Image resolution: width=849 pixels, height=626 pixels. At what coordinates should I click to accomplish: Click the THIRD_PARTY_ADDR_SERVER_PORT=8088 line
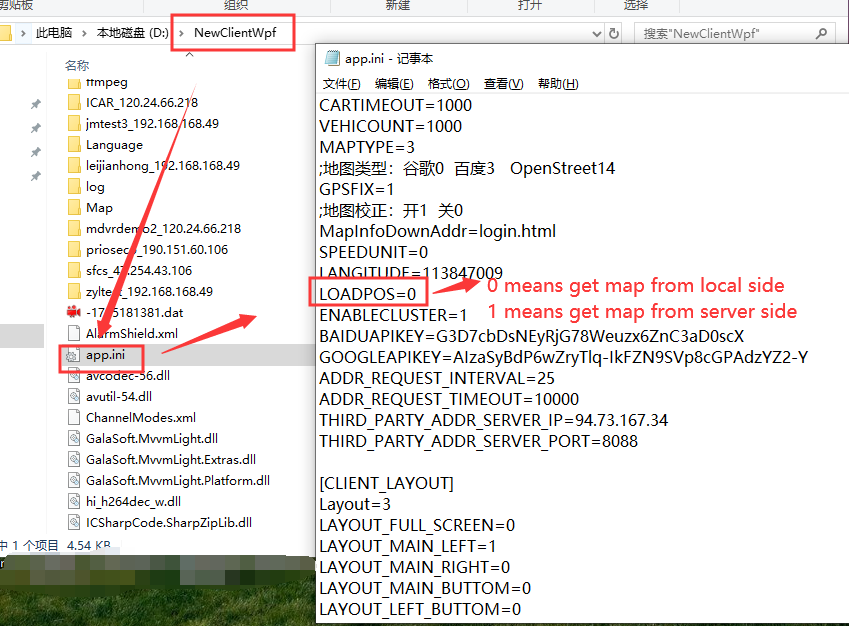[x=479, y=441]
